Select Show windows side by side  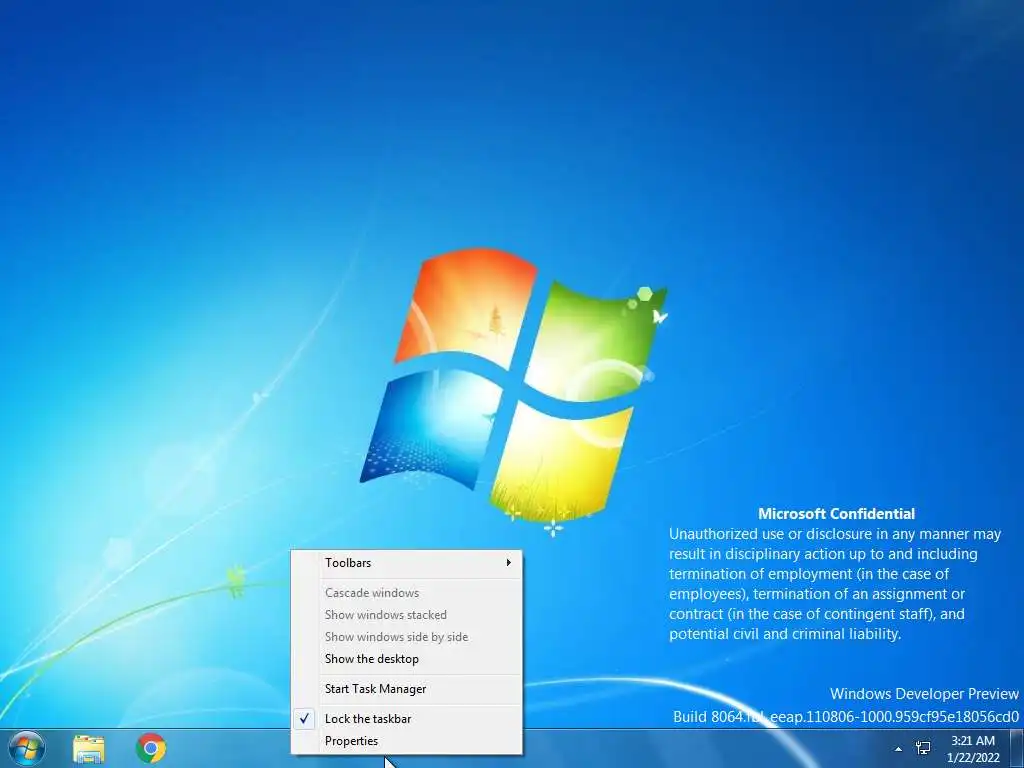click(407, 637)
